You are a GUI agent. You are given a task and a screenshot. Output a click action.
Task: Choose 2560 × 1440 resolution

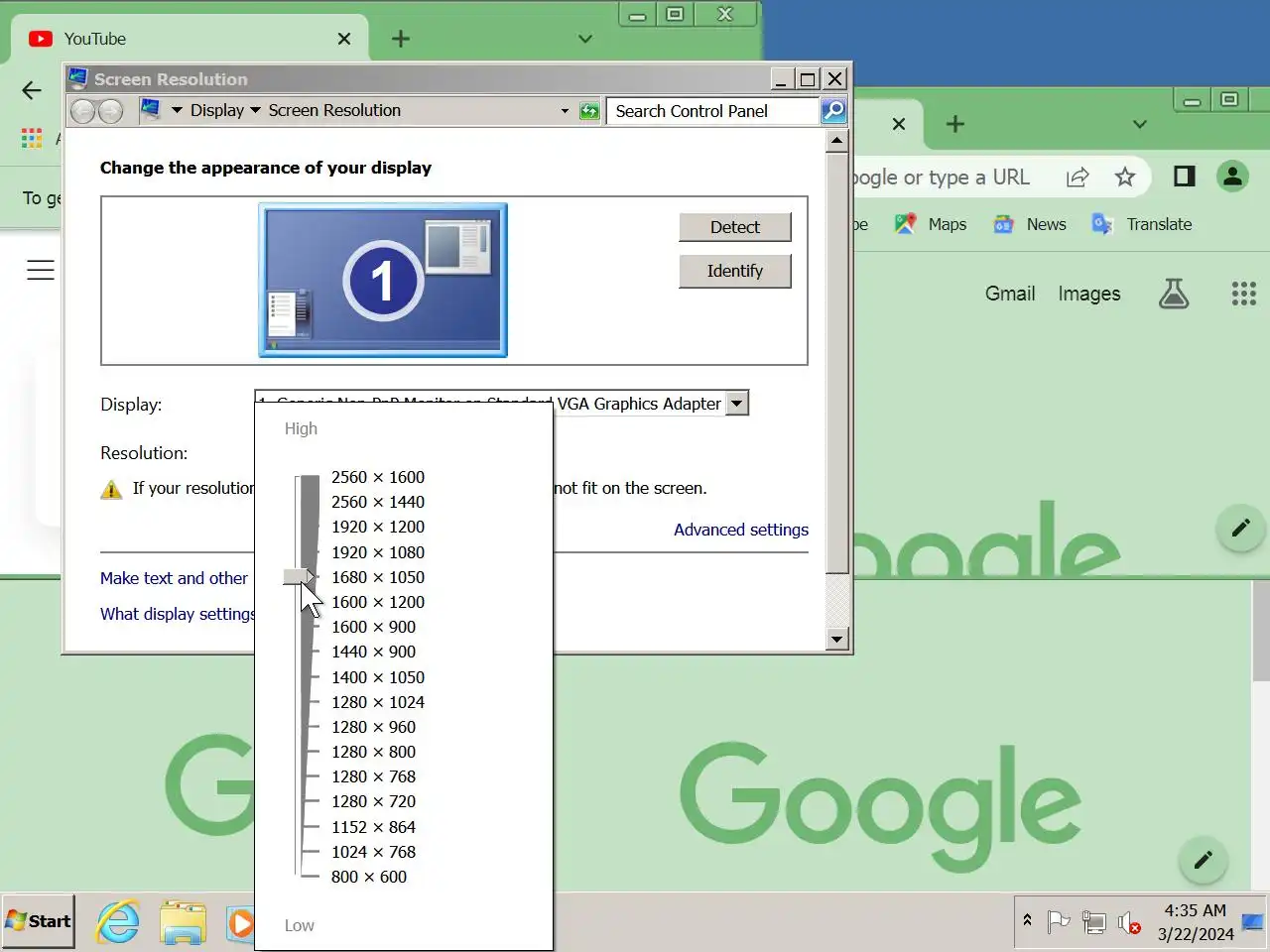point(378,502)
